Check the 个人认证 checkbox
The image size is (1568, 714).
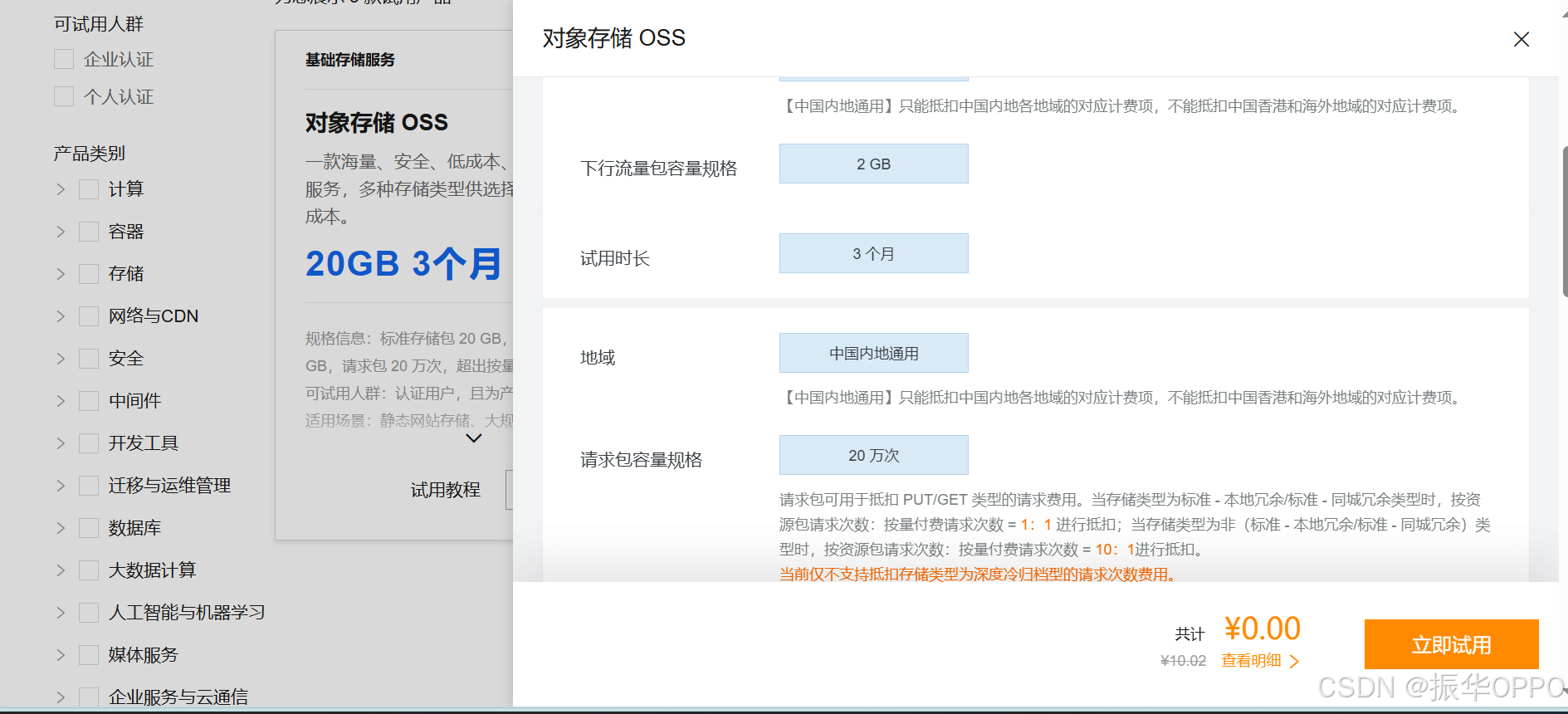[x=64, y=96]
